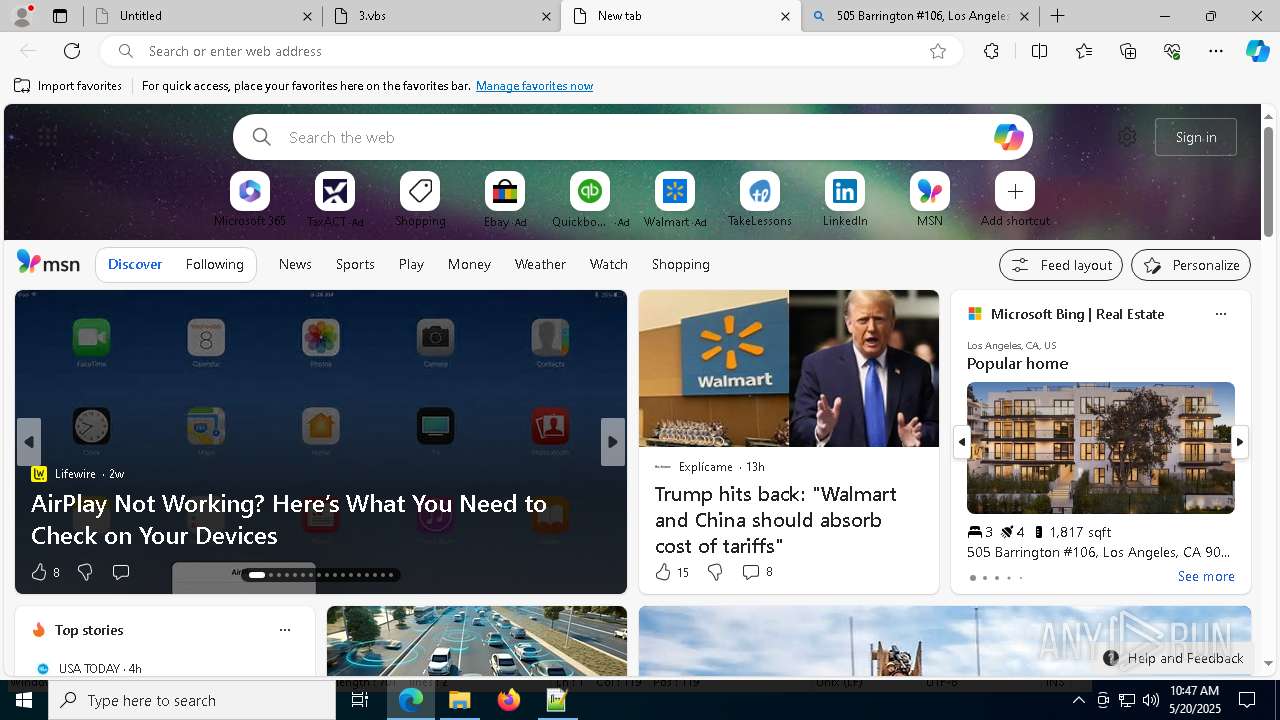Open Windows Start menu
Image resolution: width=1280 pixels, height=720 pixels.
24,700
